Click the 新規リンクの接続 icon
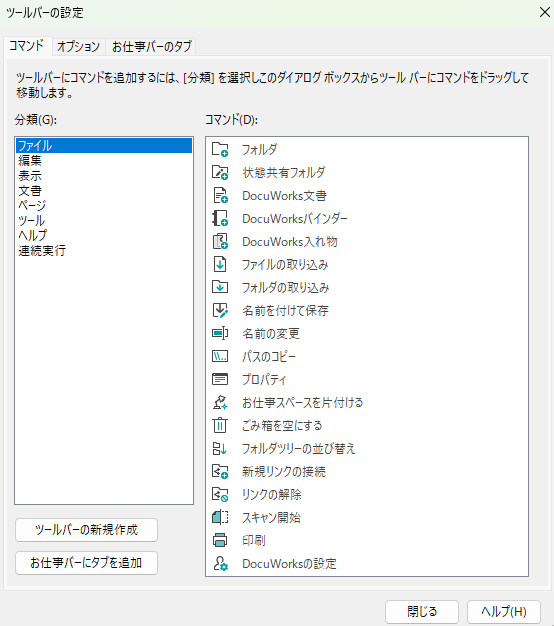 point(220,471)
